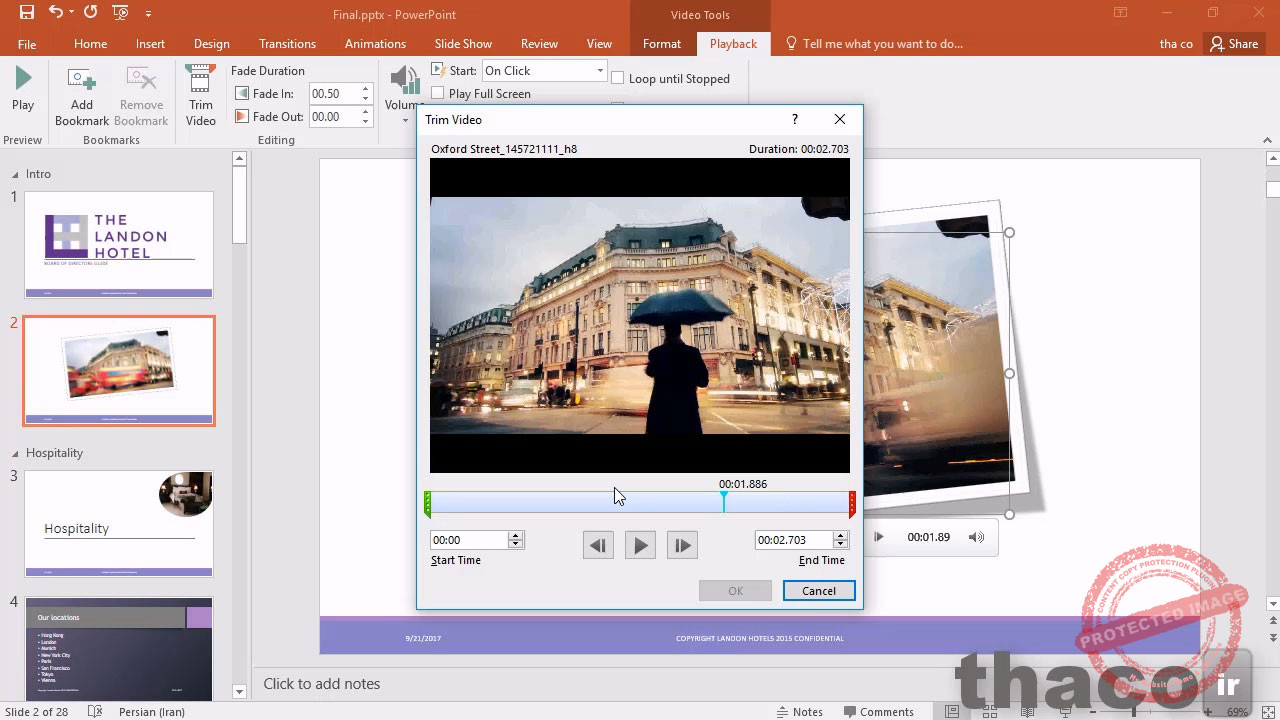Viewport: 1280px width, 720px height.
Task: Click the Add Bookmark icon
Action: [82, 79]
